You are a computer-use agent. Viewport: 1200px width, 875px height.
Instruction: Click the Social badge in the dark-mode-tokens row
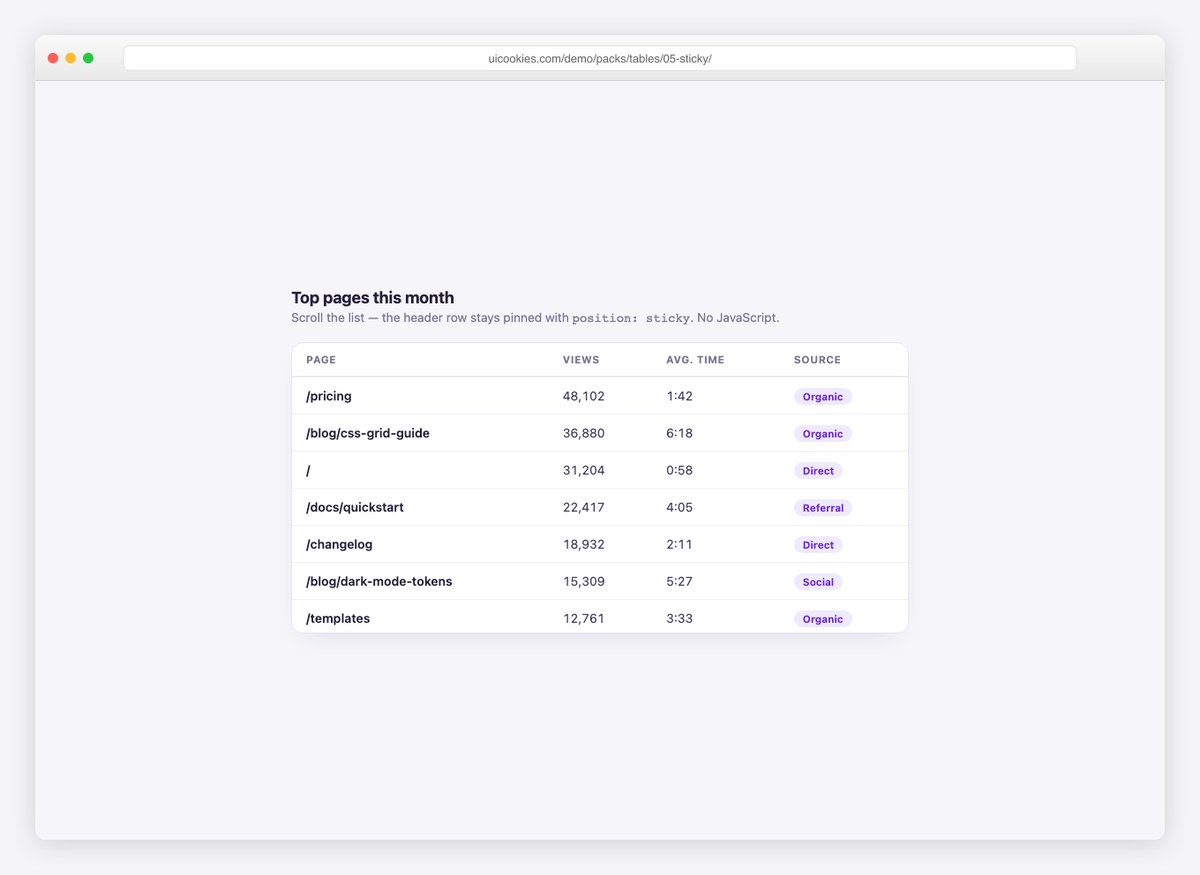click(818, 582)
